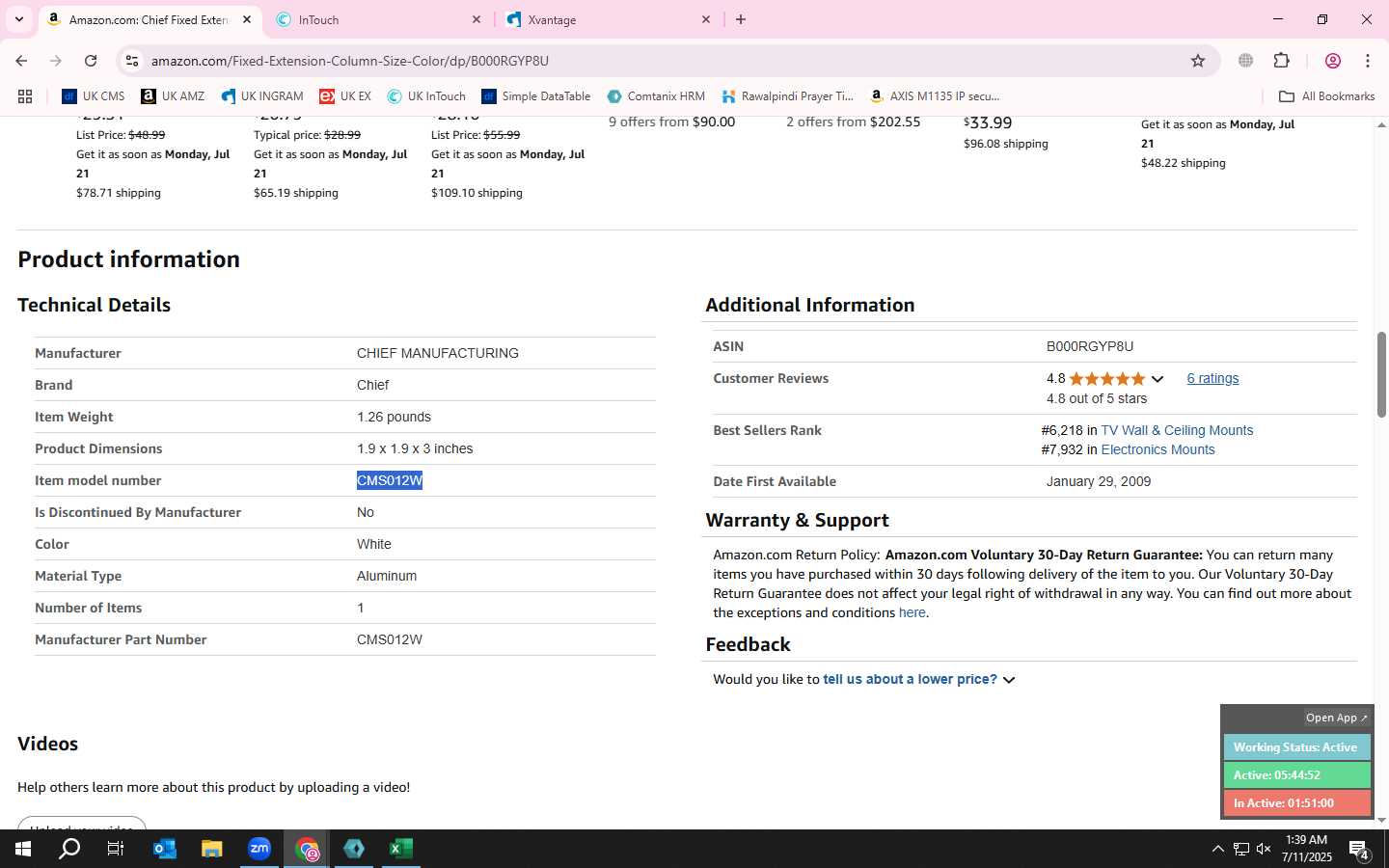Open the tab search dropdown arrow
This screenshot has width=1389, height=868.
(18, 19)
